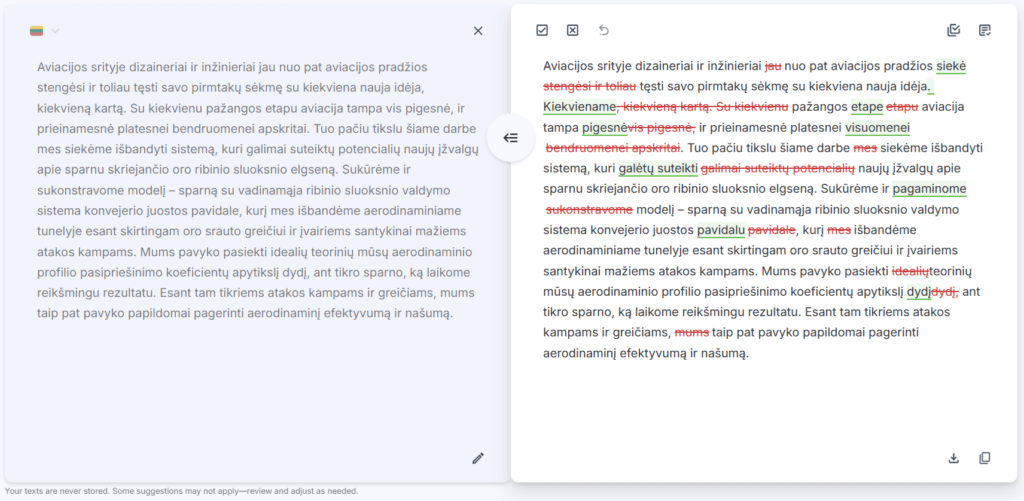Click the struck-through word "sukonstravome"

click(589, 209)
